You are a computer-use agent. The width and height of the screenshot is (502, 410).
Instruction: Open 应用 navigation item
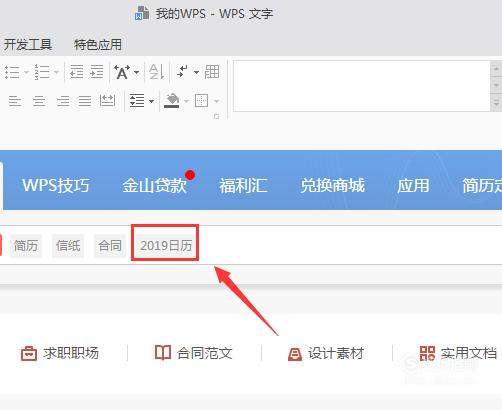point(413,185)
